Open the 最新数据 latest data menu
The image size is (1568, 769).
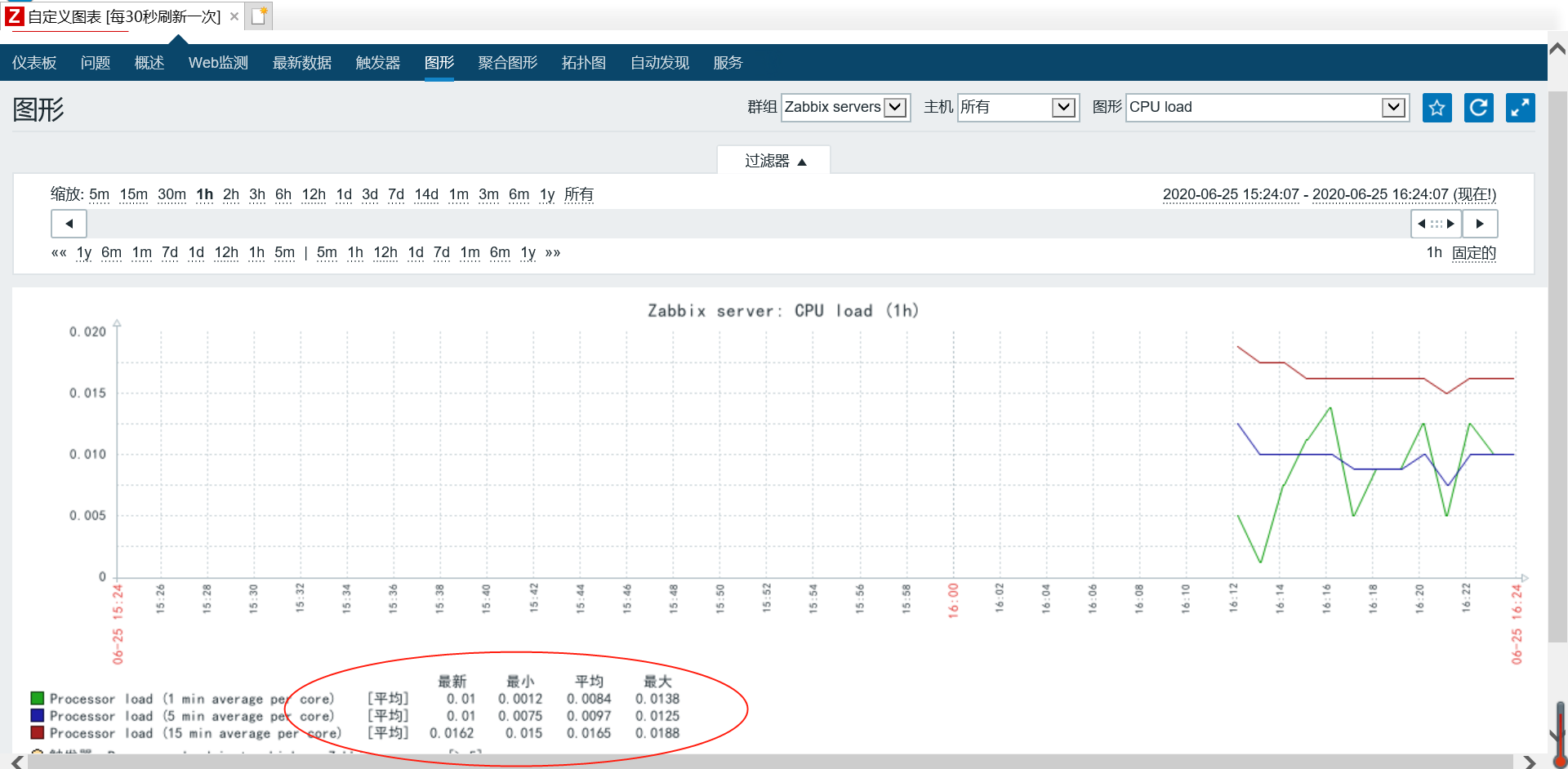point(302,63)
